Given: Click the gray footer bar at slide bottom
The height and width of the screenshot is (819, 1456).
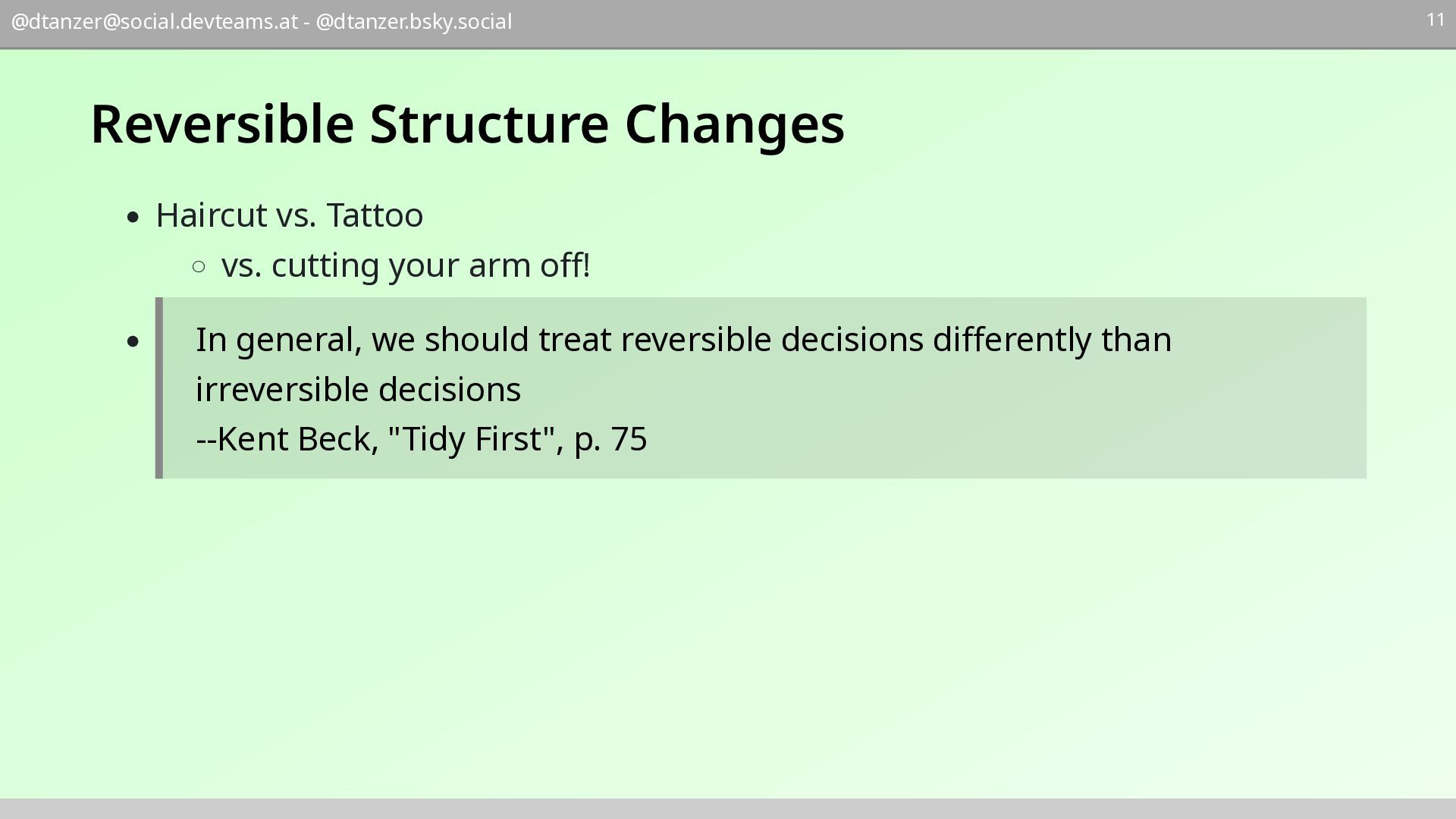Looking at the screenshot, I should [728, 808].
